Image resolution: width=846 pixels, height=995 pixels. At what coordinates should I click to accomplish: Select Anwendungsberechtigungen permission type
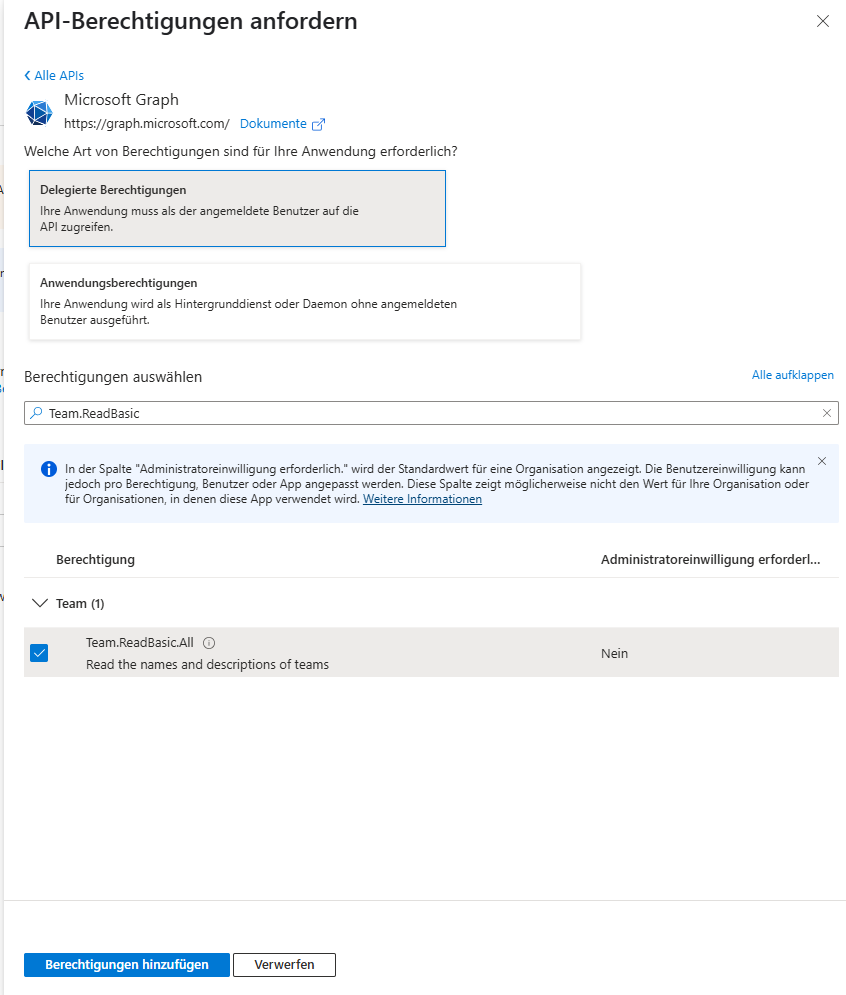click(305, 301)
